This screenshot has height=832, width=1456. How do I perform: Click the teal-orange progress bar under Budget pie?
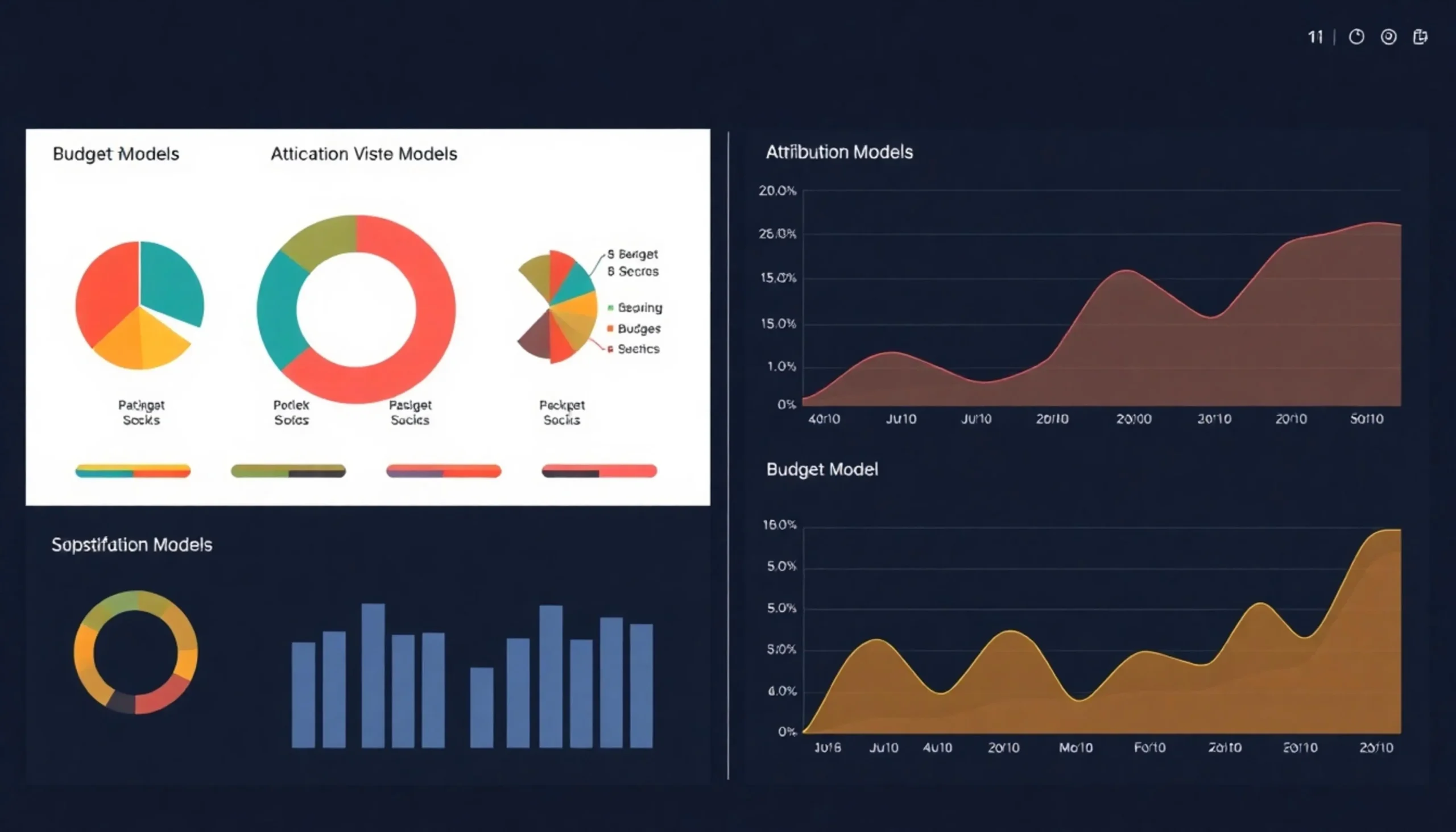point(133,471)
